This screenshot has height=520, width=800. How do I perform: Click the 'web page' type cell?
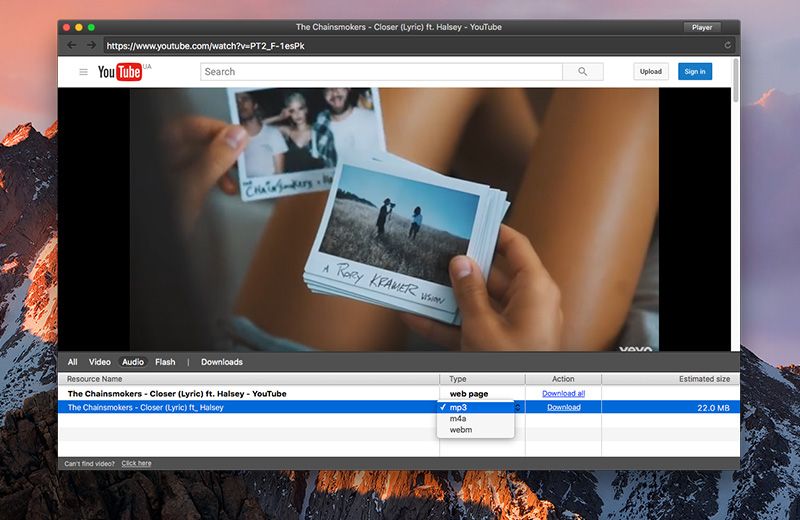(x=469, y=394)
